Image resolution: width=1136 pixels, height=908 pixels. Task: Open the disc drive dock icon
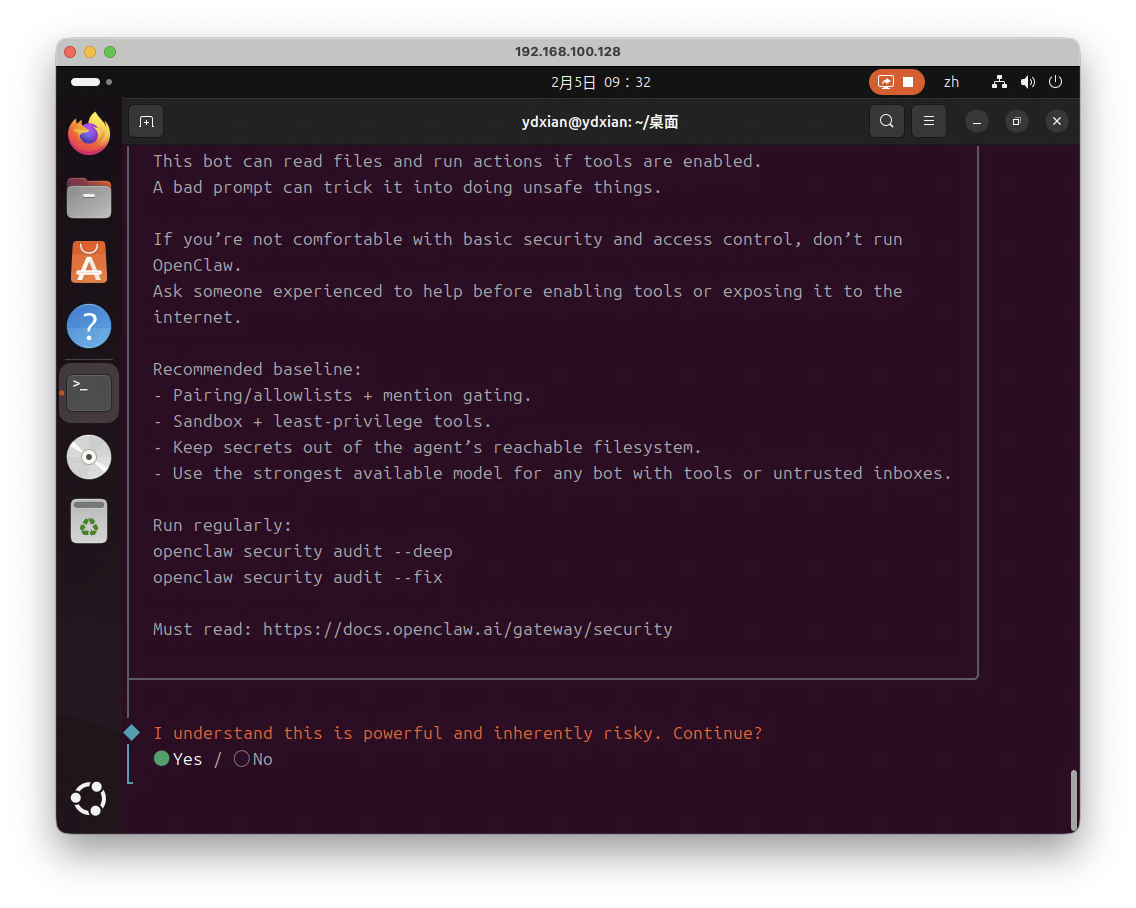pyautogui.click(x=89, y=457)
